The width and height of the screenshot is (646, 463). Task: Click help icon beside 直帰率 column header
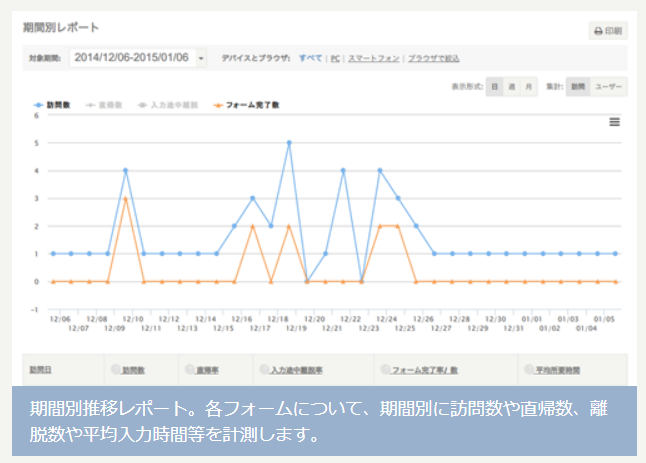pyautogui.click(x=190, y=369)
